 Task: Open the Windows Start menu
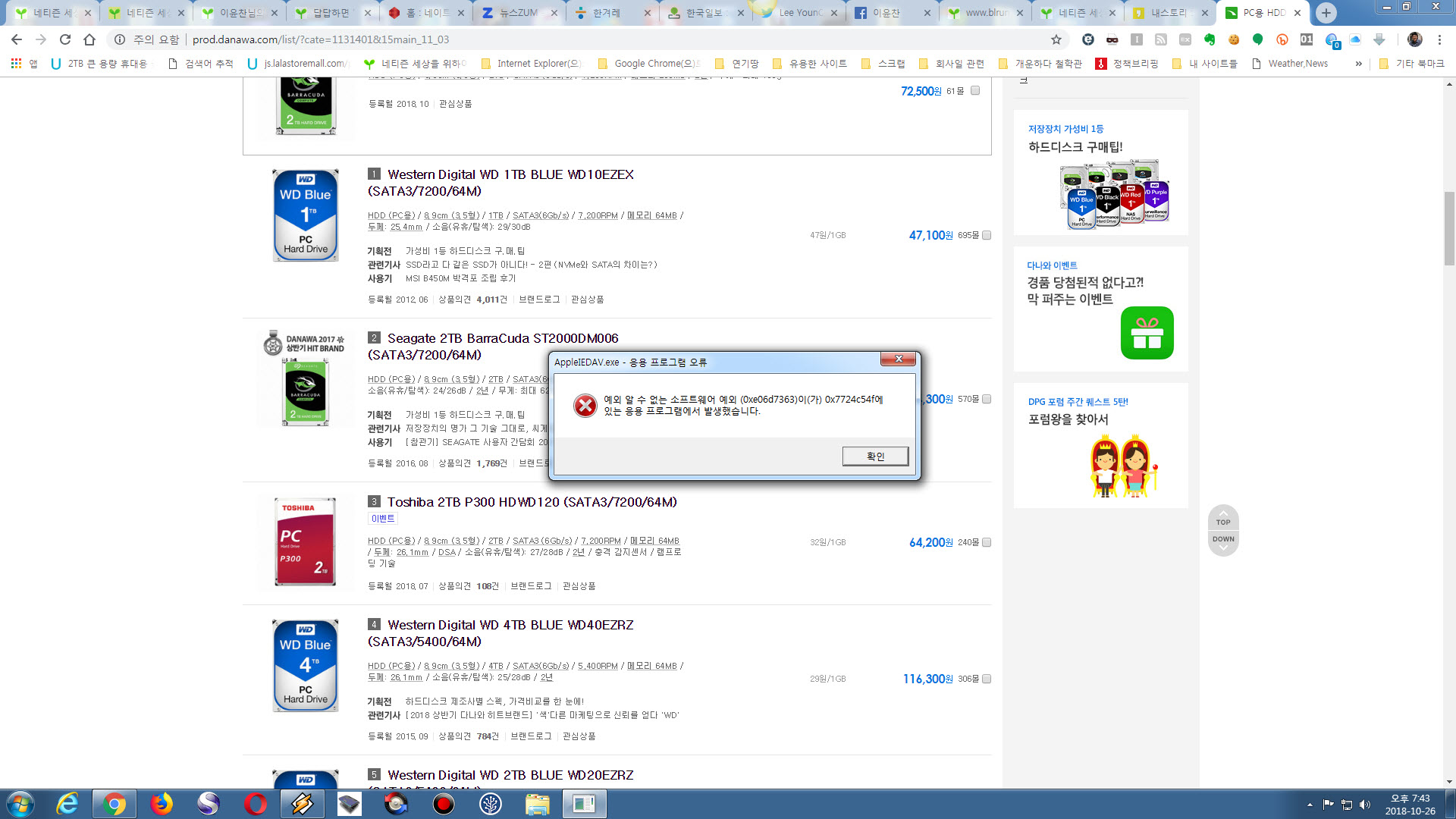pos(20,804)
